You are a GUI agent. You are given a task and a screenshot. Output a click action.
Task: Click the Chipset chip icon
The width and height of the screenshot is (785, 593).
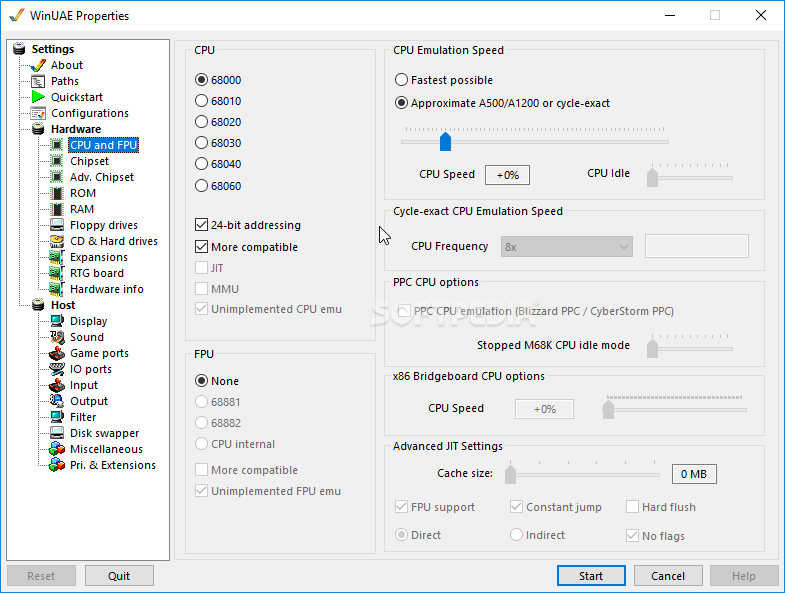click(x=57, y=161)
